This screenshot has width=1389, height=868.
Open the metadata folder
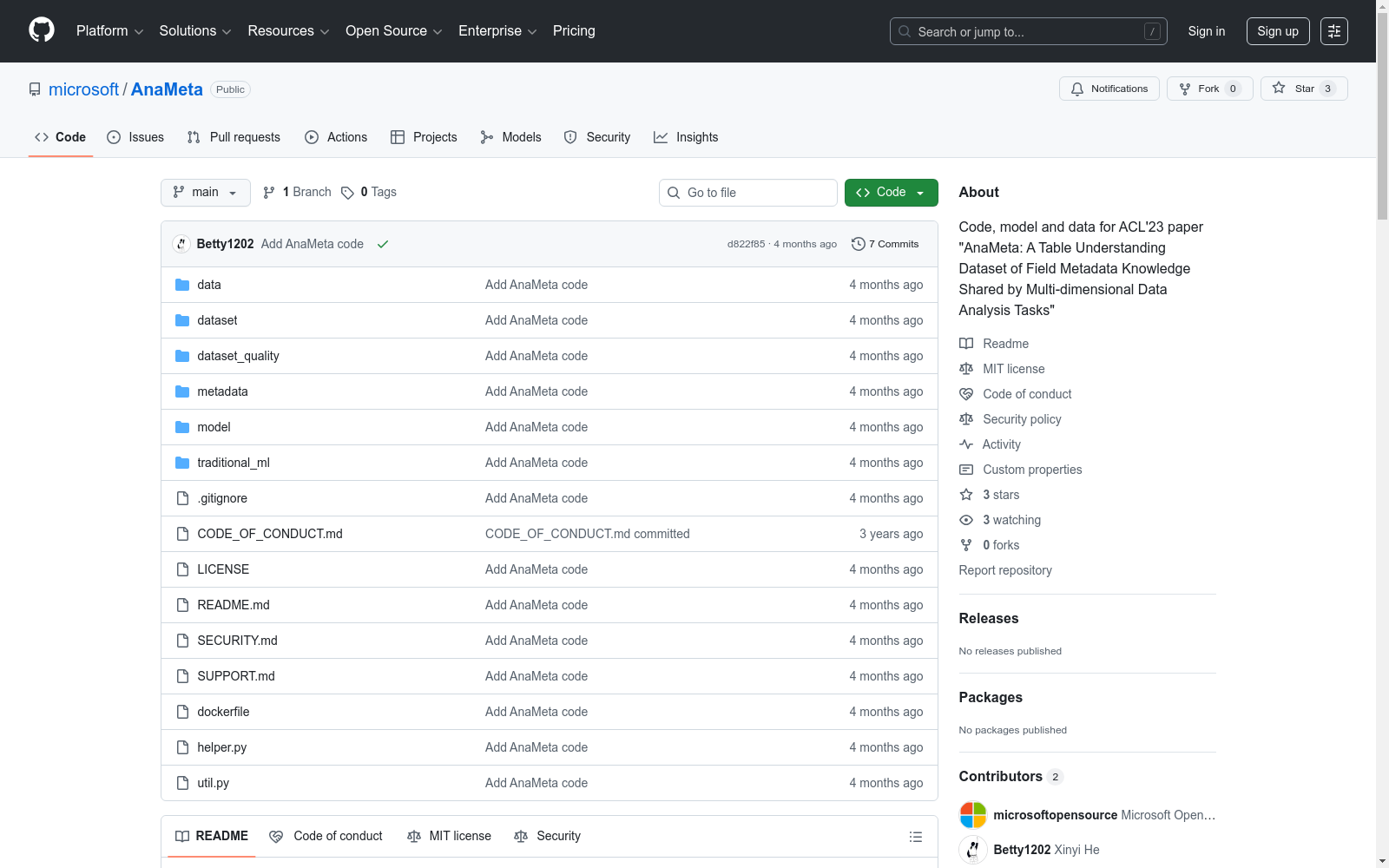222,391
